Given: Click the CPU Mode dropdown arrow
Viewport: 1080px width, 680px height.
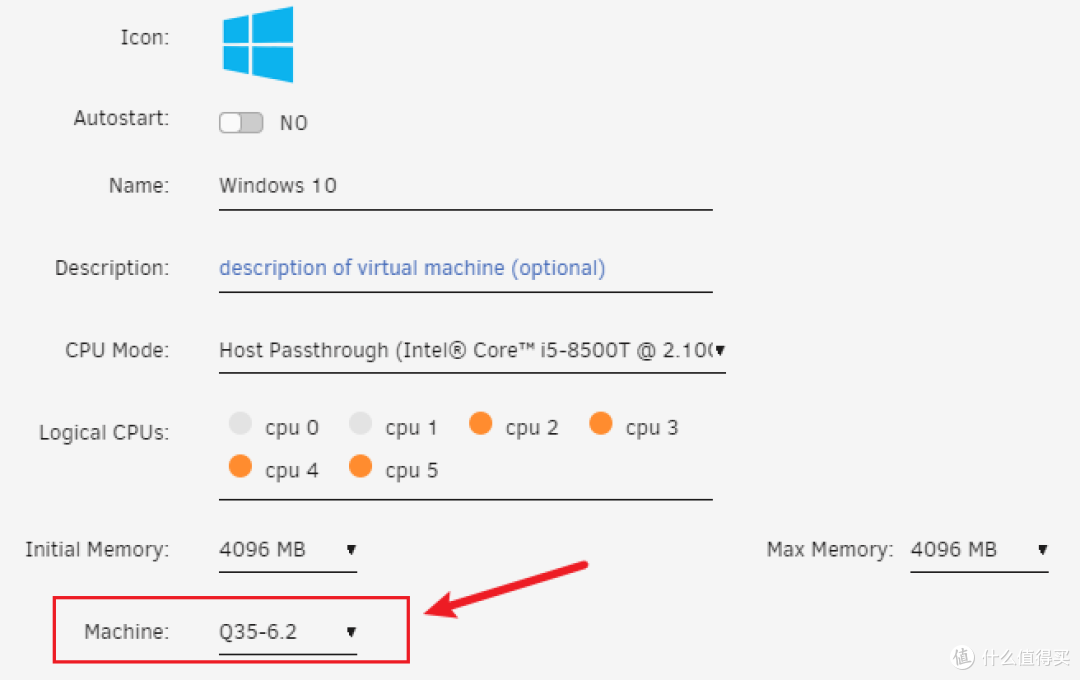Looking at the screenshot, I should click(720, 351).
